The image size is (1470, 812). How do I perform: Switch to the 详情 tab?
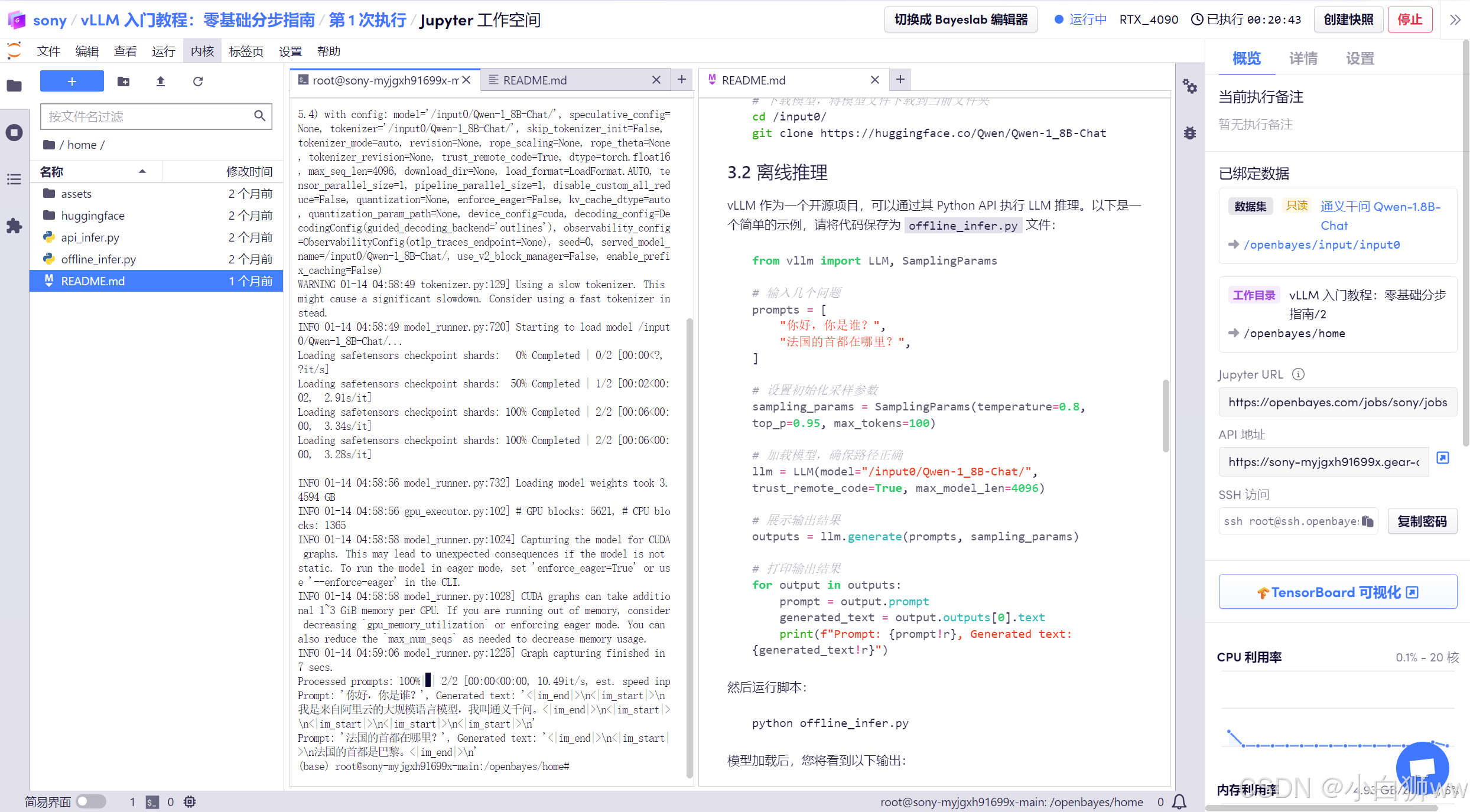[1303, 58]
